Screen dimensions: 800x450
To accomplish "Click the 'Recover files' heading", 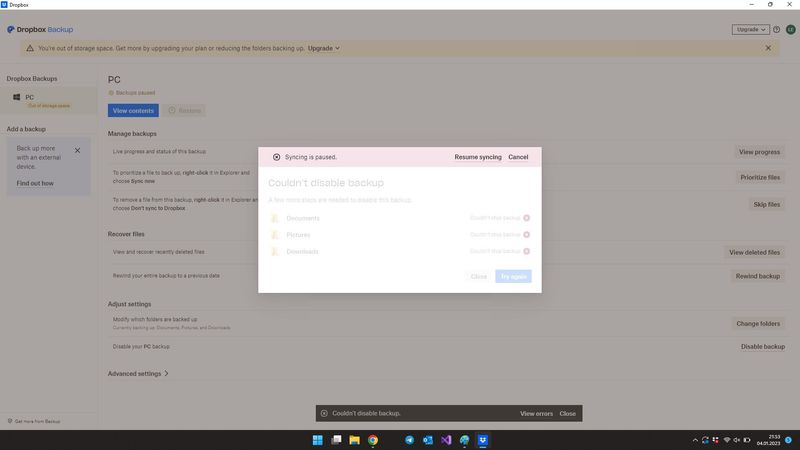I will (126, 234).
